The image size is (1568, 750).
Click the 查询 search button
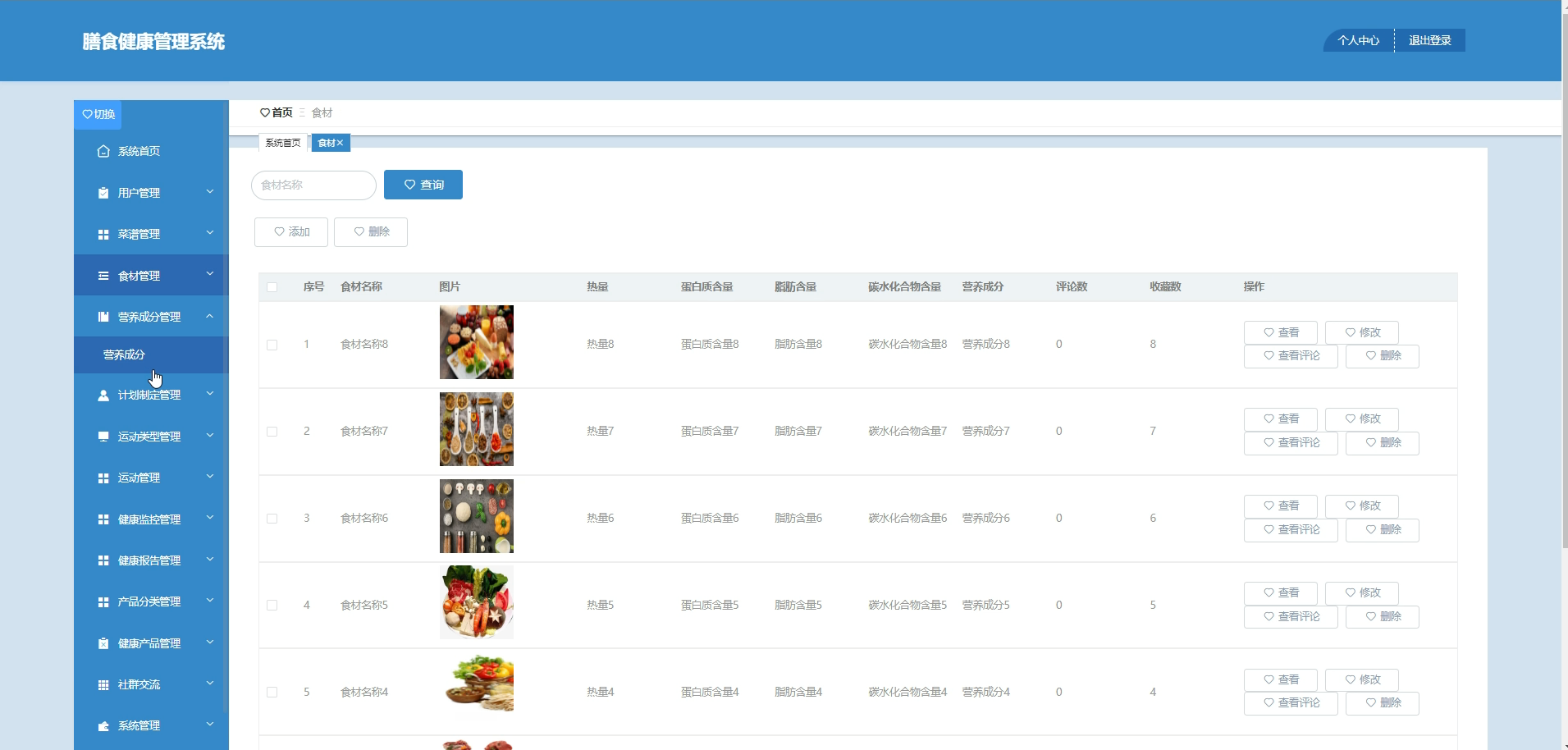[423, 185]
